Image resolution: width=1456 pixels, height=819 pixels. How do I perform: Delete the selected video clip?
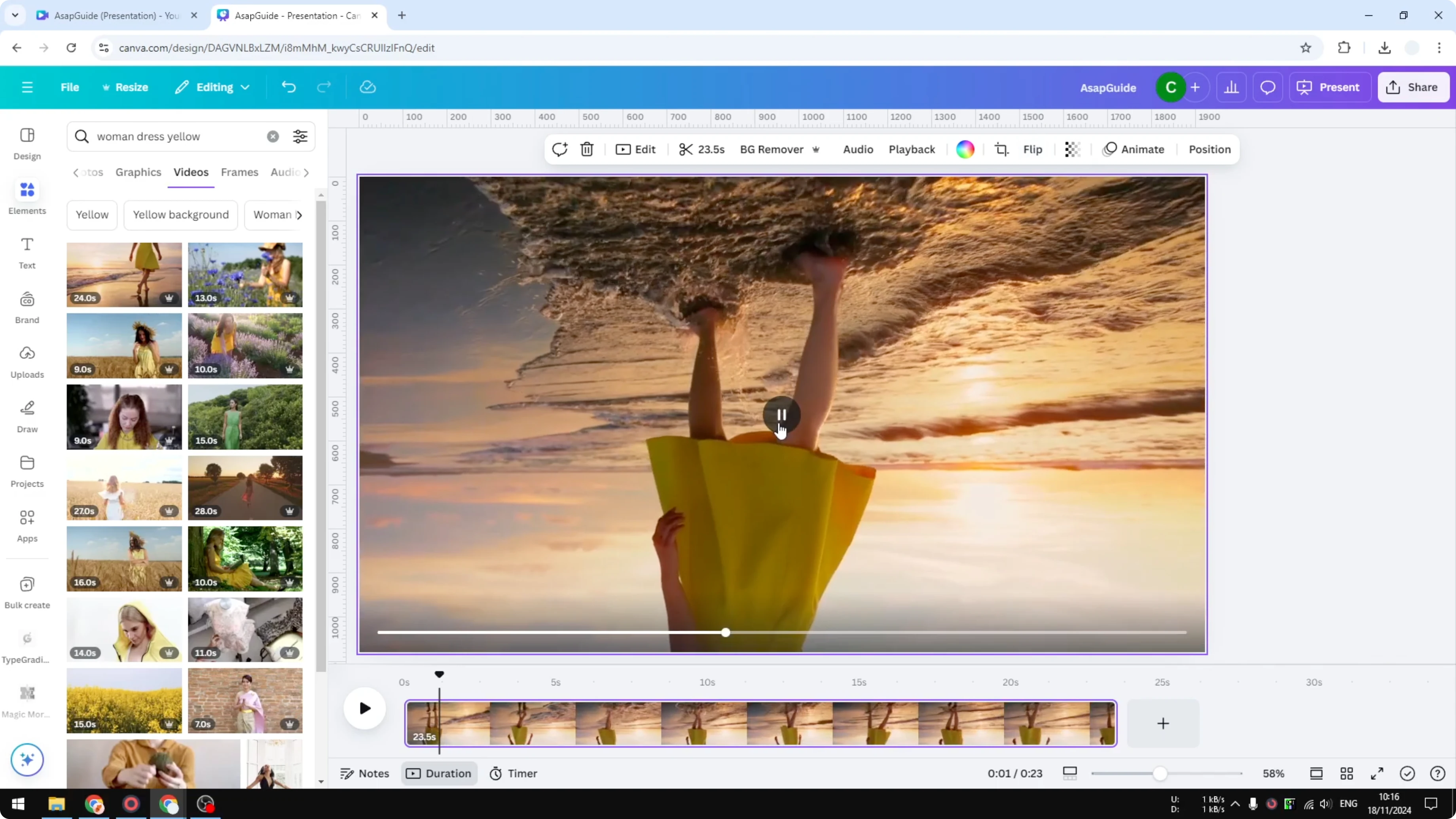587,149
